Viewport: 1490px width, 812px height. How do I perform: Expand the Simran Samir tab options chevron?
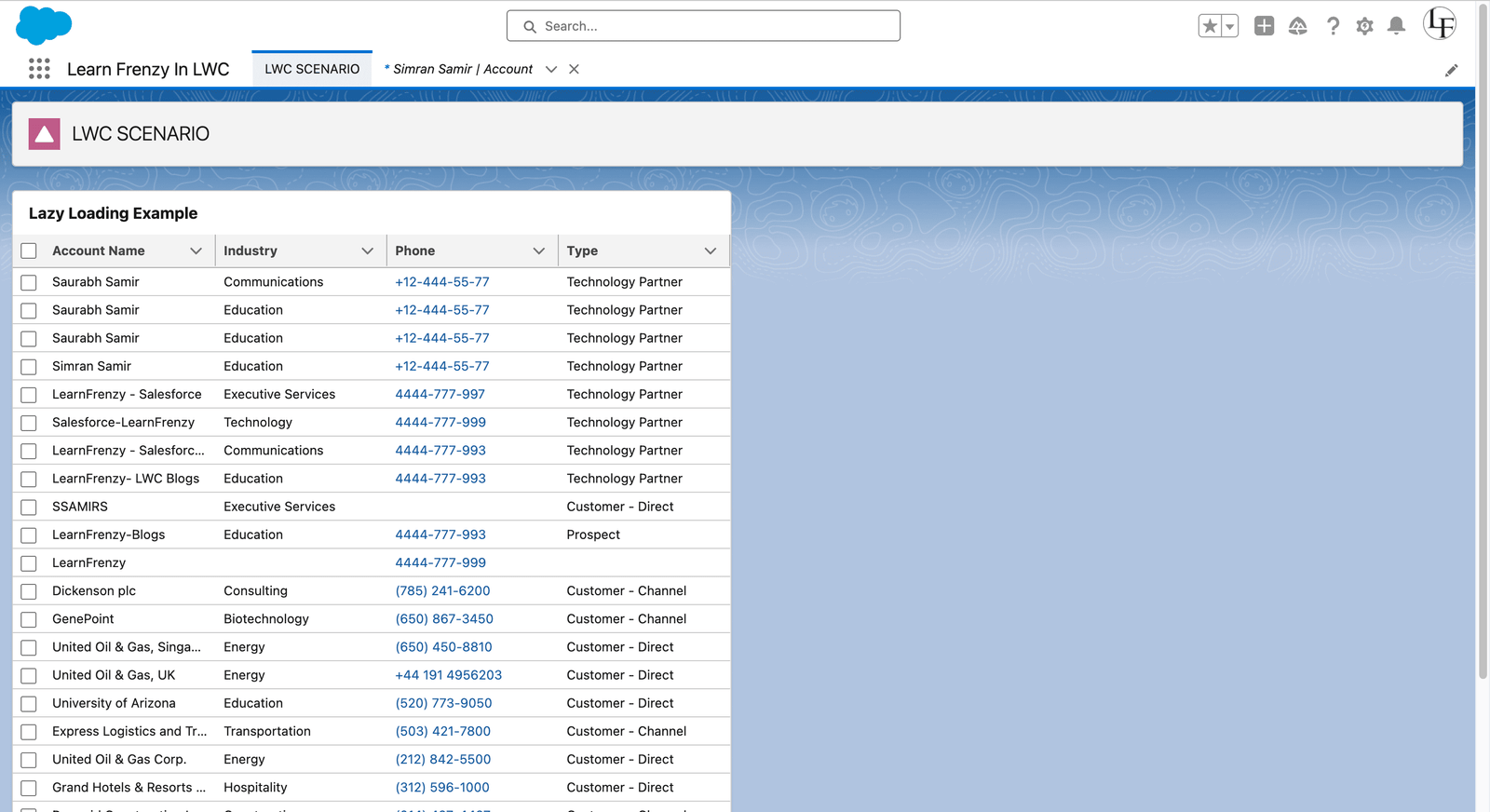click(x=551, y=69)
